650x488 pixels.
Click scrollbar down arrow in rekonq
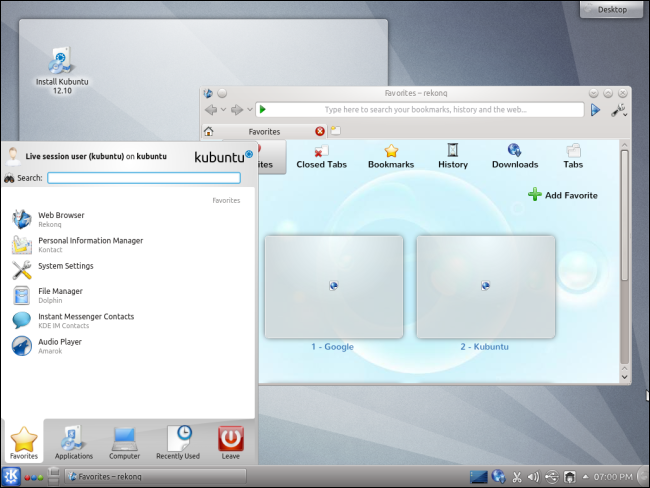(x=624, y=377)
